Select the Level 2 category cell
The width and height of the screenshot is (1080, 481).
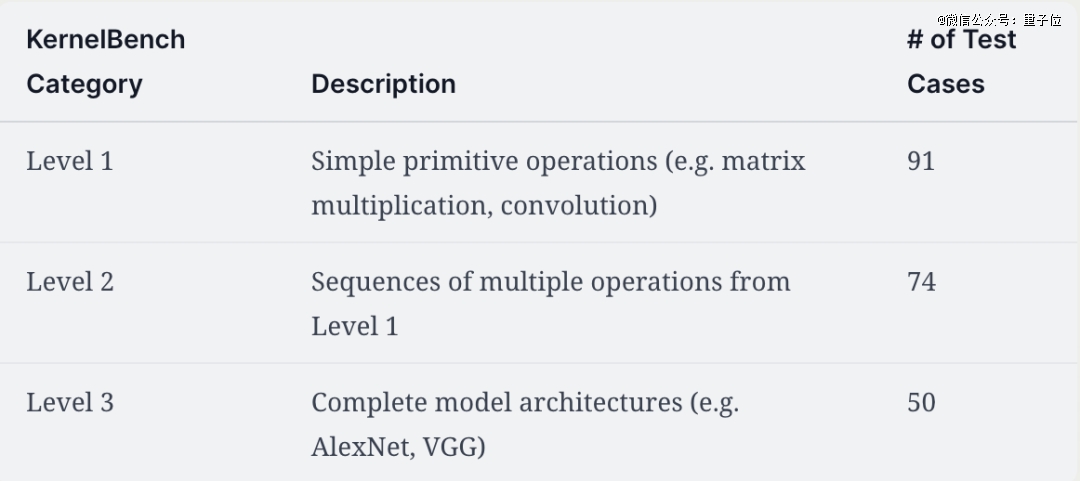pyautogui.click(x=70, y=282)
